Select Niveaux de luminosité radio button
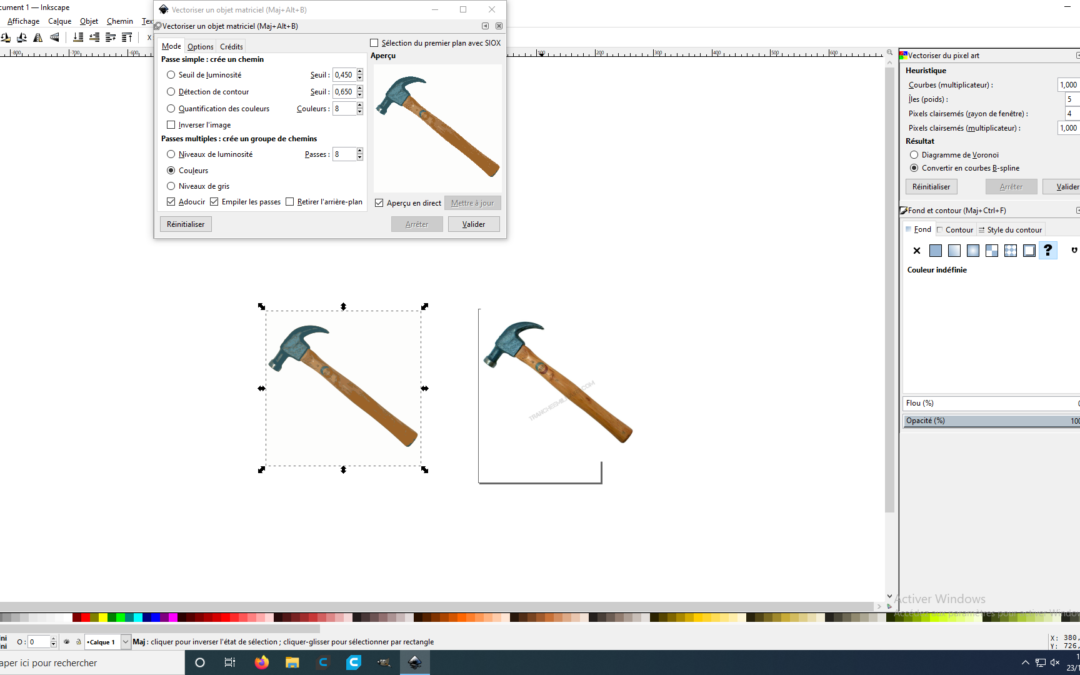1080x675 pixels. click(171, 154)
